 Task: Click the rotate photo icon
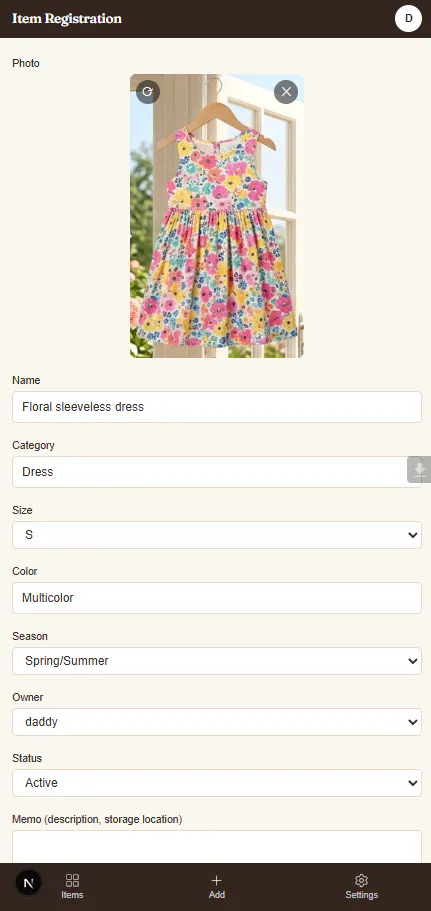pyautogui.click(x=148, y=92)
